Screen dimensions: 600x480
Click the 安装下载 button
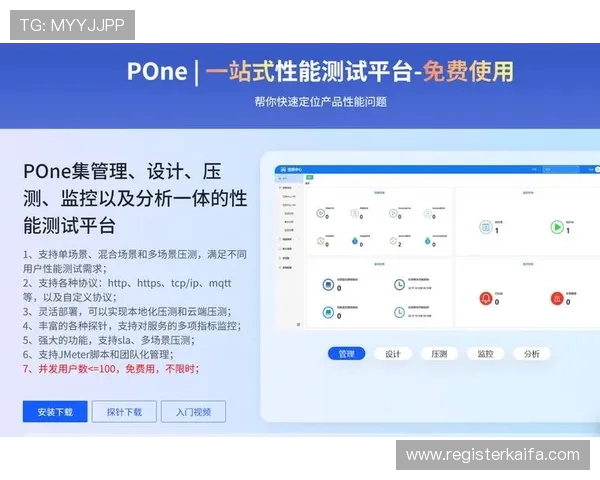point(55,411)
